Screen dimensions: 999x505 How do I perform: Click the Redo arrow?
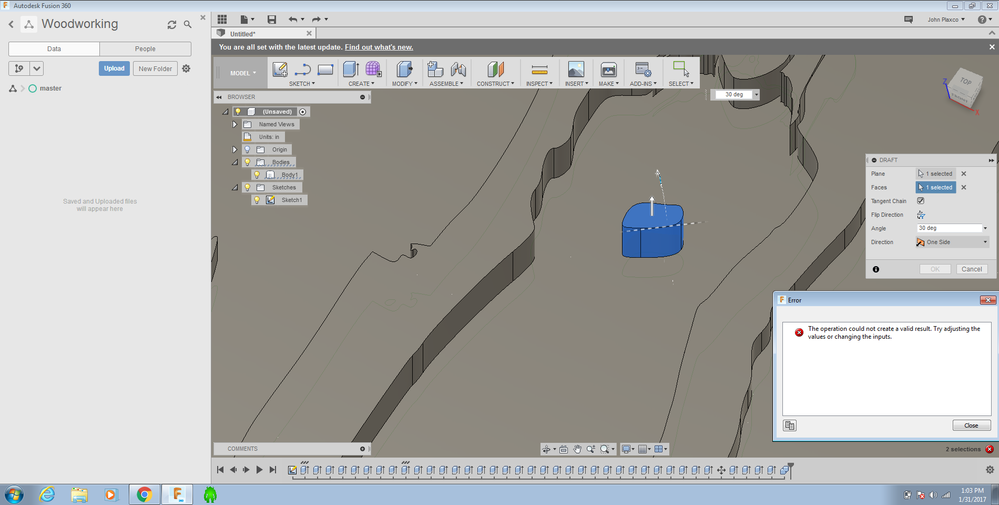[x=316, y=20]
